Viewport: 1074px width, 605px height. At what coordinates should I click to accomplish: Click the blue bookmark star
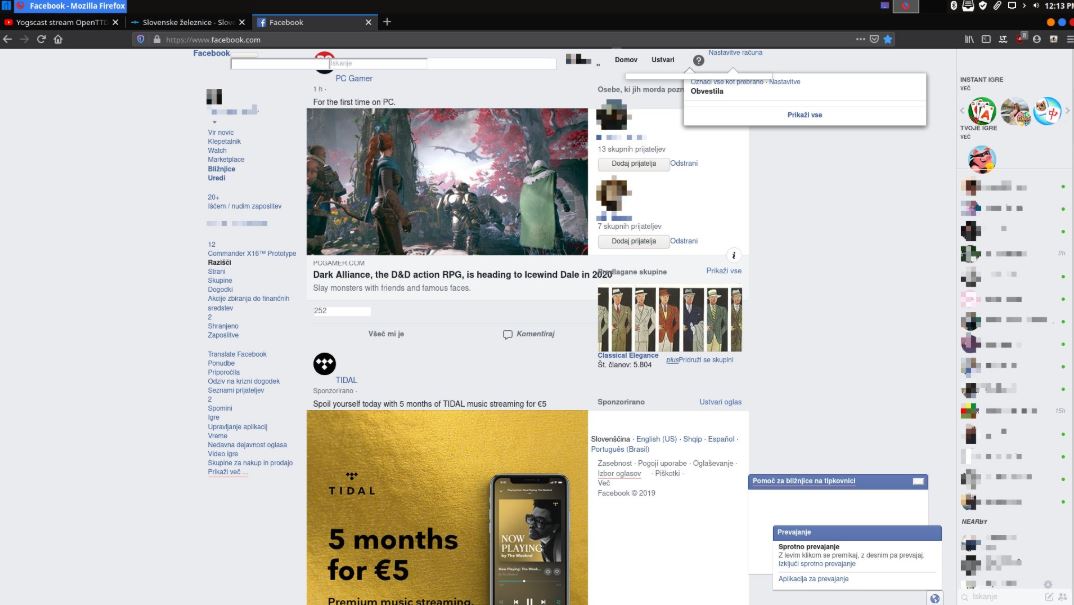pos(888,39)
